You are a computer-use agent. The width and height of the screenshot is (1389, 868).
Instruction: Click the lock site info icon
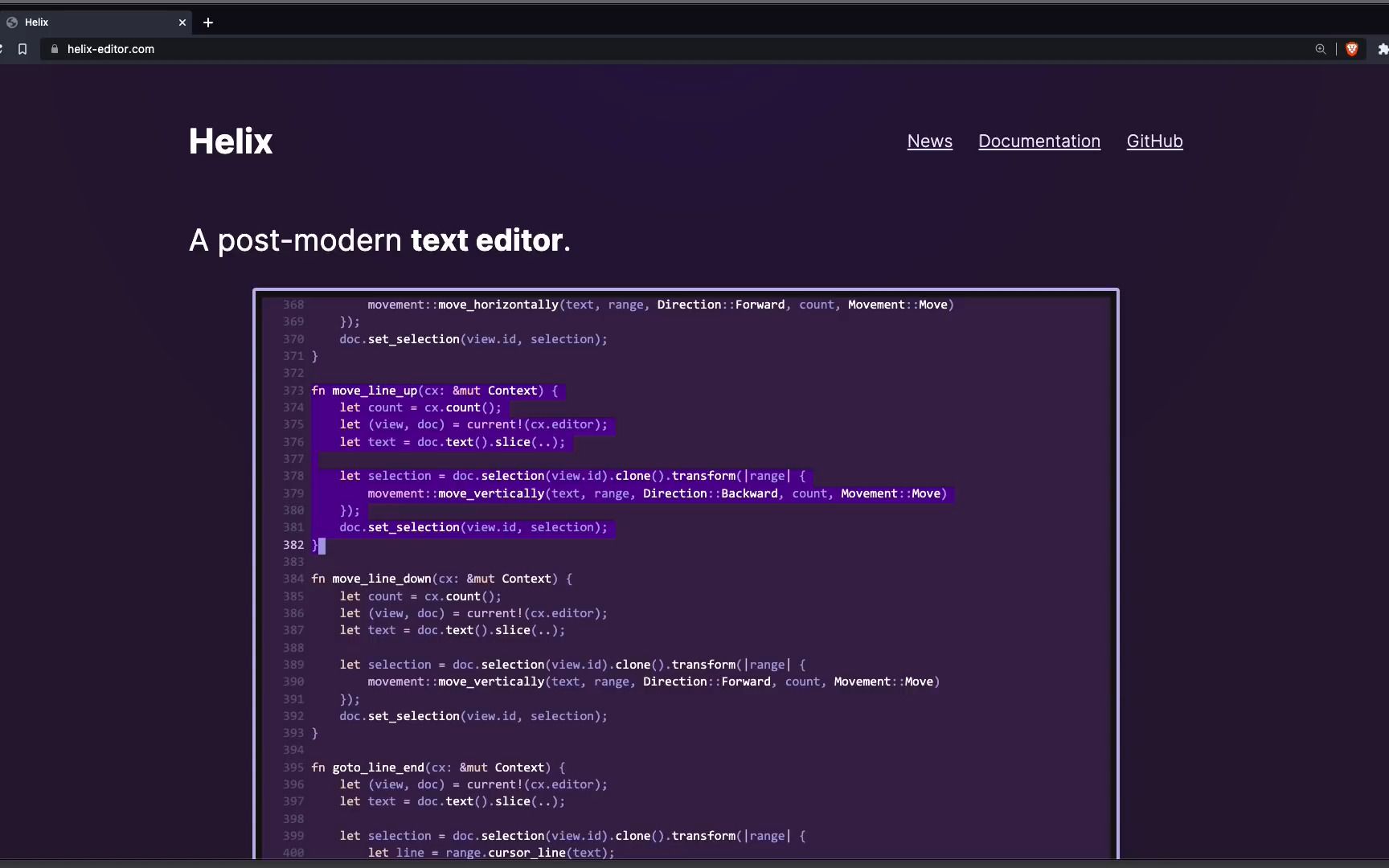click(55, 49)
